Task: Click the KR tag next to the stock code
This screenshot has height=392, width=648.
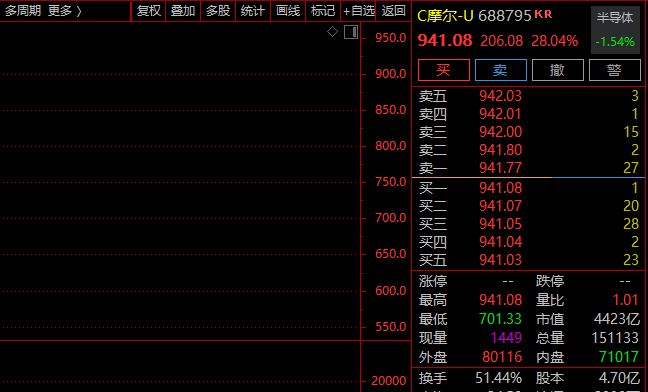Action: click(543, 14)
